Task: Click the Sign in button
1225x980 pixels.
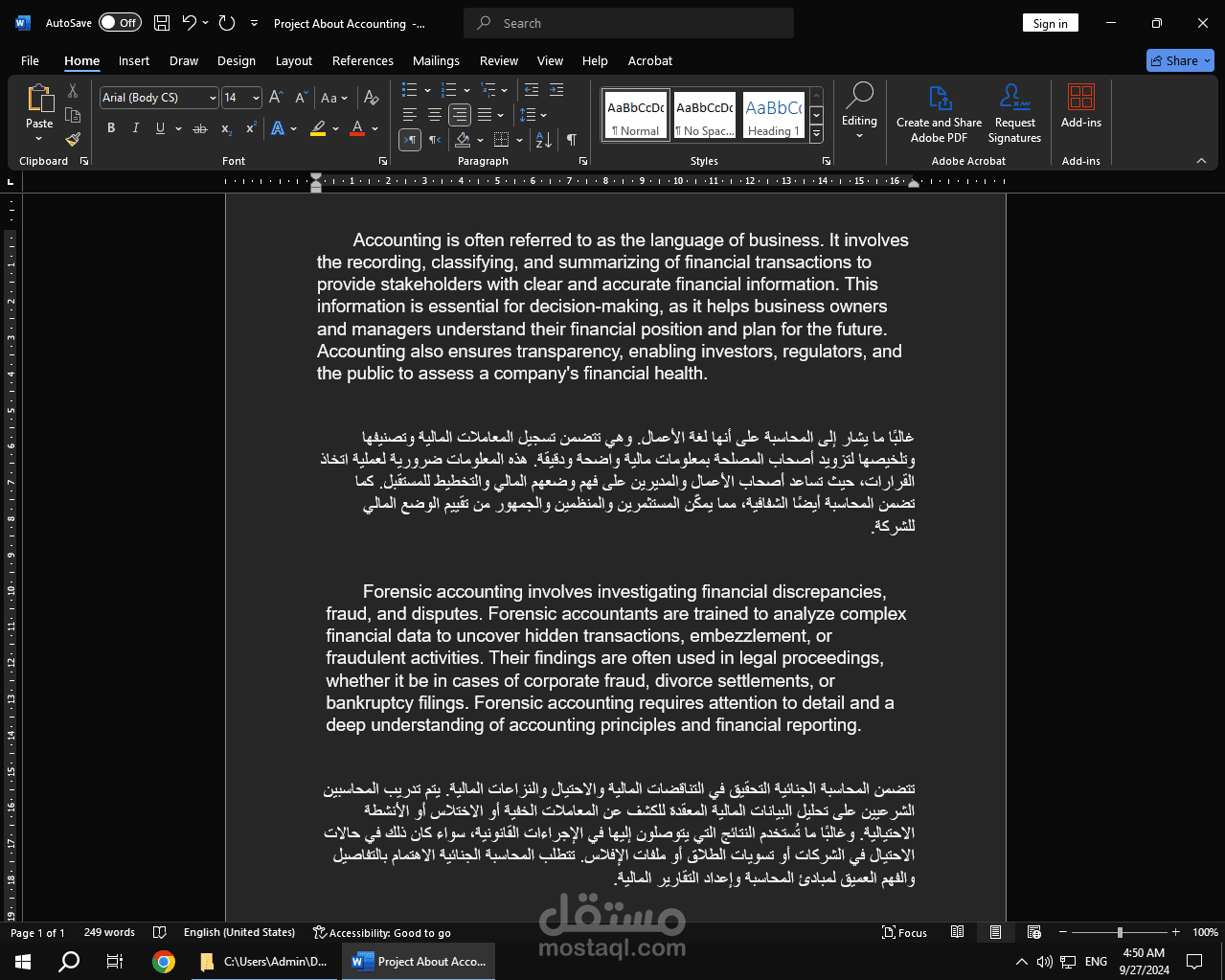Action: pyautogui.click(x=1051, y=23)
